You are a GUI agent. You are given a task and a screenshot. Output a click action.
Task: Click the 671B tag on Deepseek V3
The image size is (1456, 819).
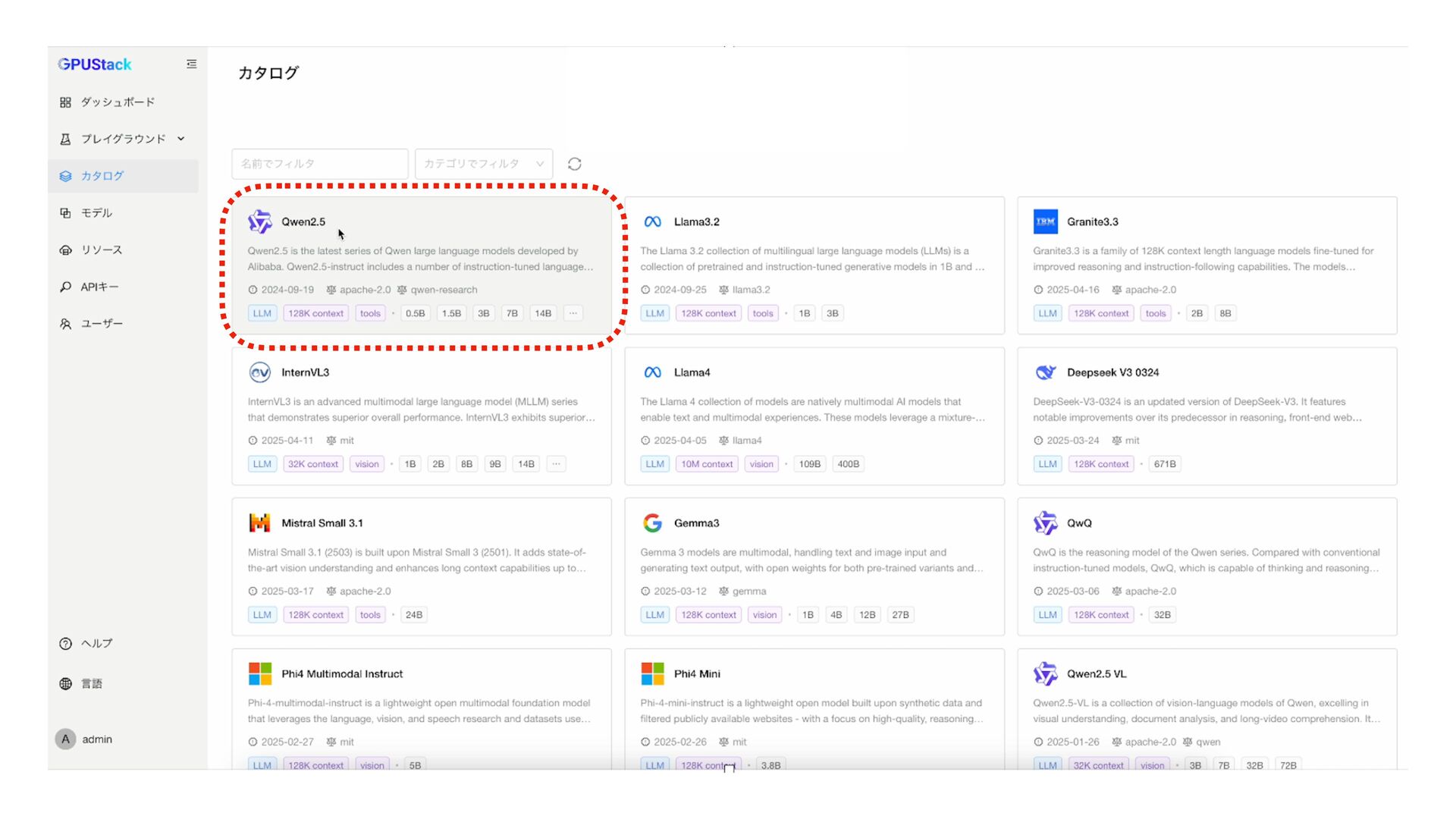point(1165,464)
